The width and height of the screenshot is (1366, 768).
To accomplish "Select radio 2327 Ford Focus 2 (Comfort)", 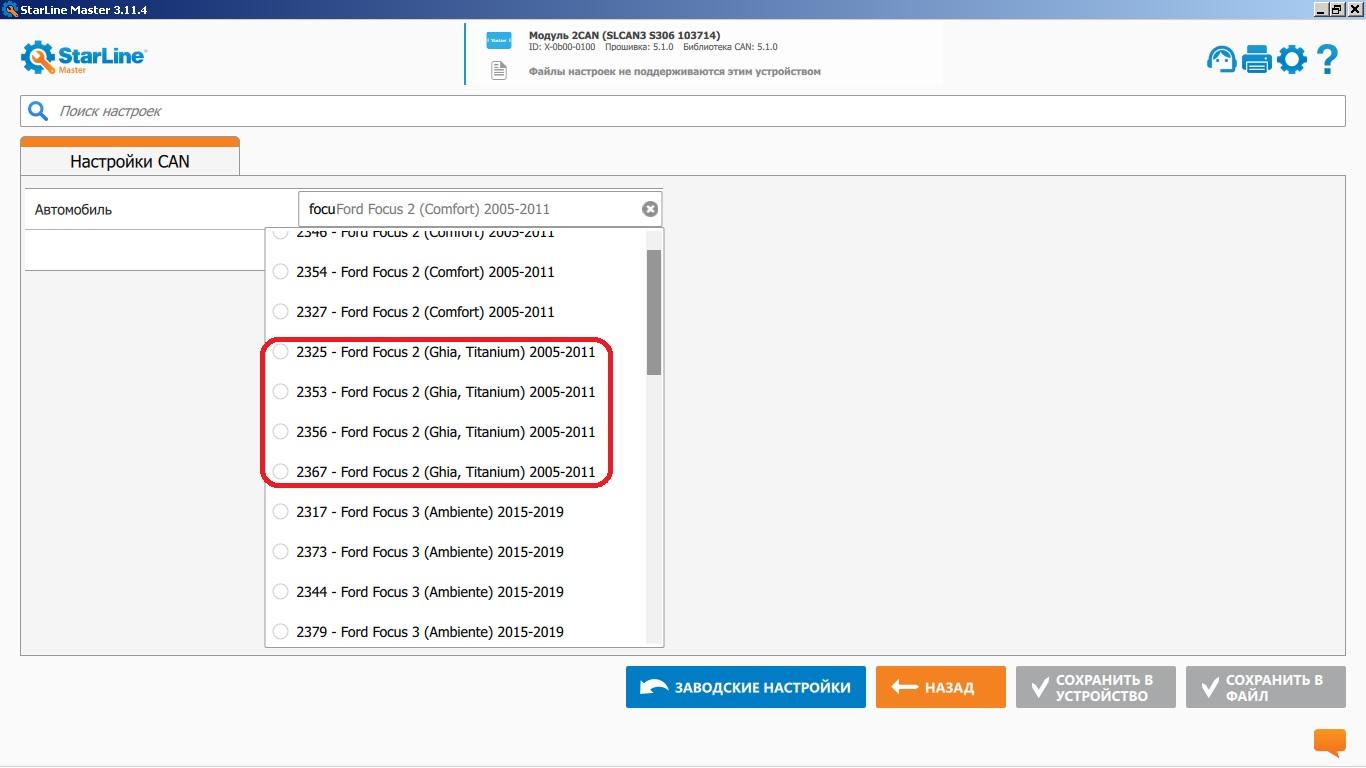I will click(x=280, y=312).
